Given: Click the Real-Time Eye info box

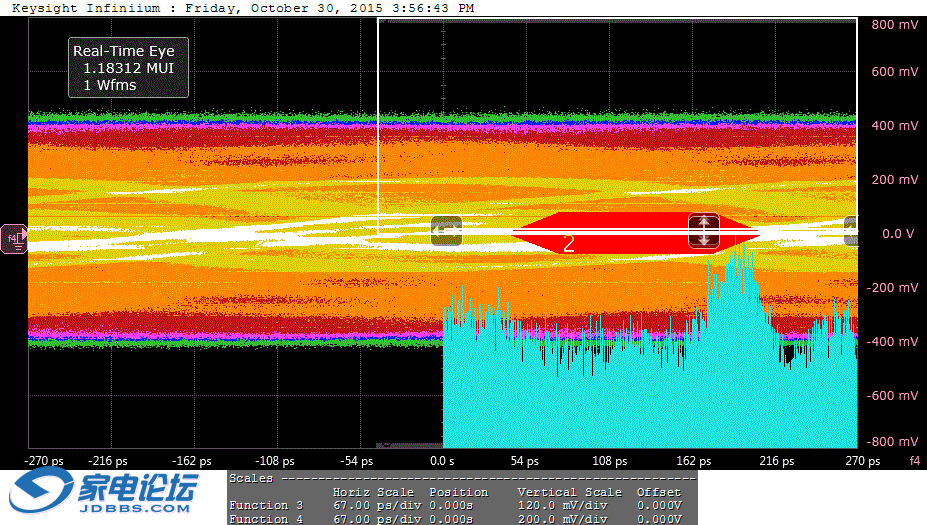Looking at the screenshot, I should tap(128, 67).
